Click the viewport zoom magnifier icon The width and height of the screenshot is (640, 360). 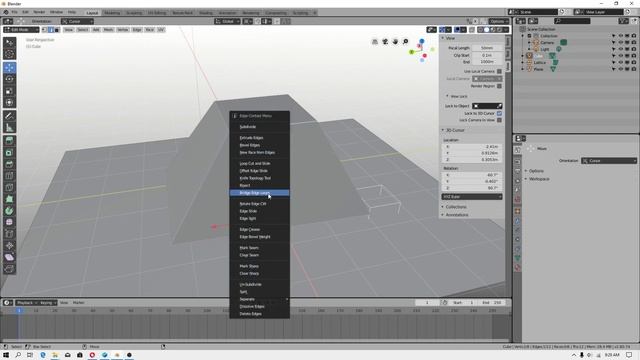tap(405, 42)
